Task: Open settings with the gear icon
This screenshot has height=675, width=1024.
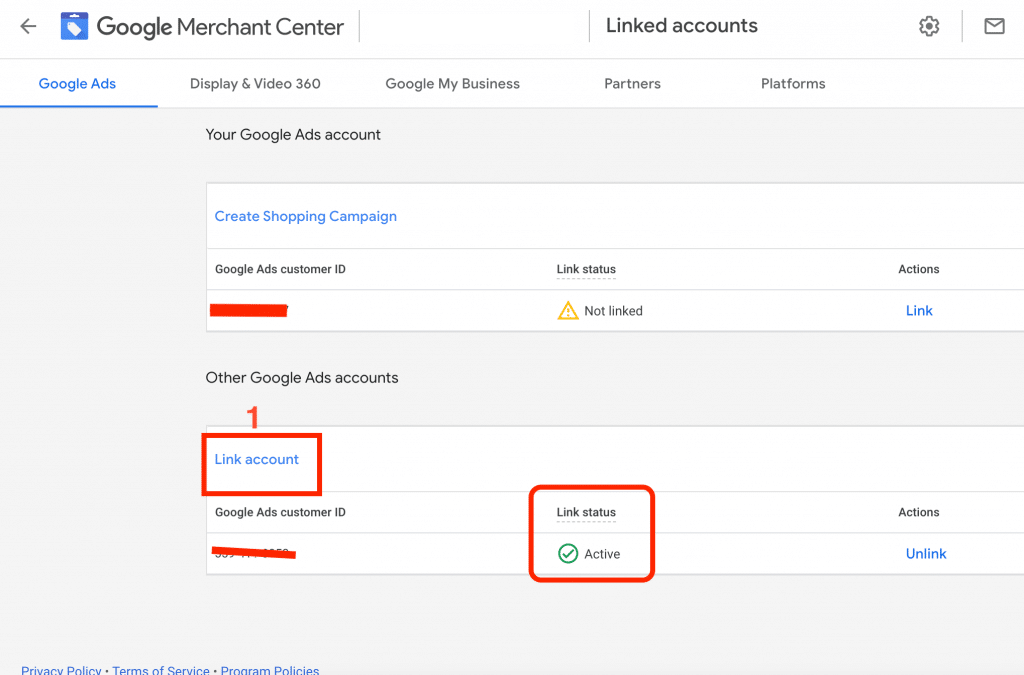Action: point(929,26)
